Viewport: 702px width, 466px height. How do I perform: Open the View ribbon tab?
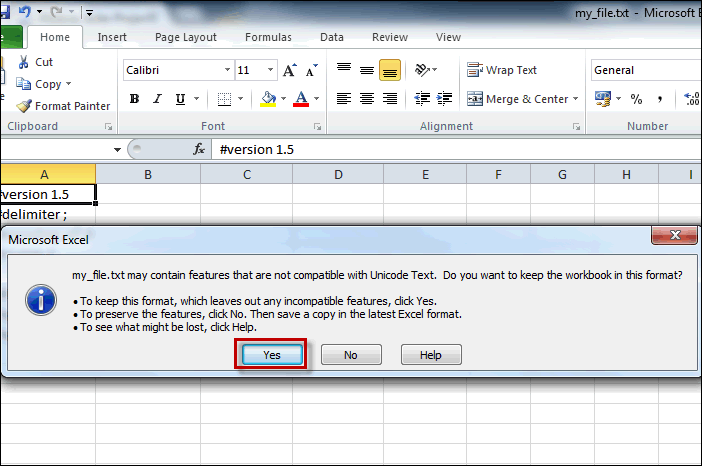pyautogui.click(x=448, y=37)
